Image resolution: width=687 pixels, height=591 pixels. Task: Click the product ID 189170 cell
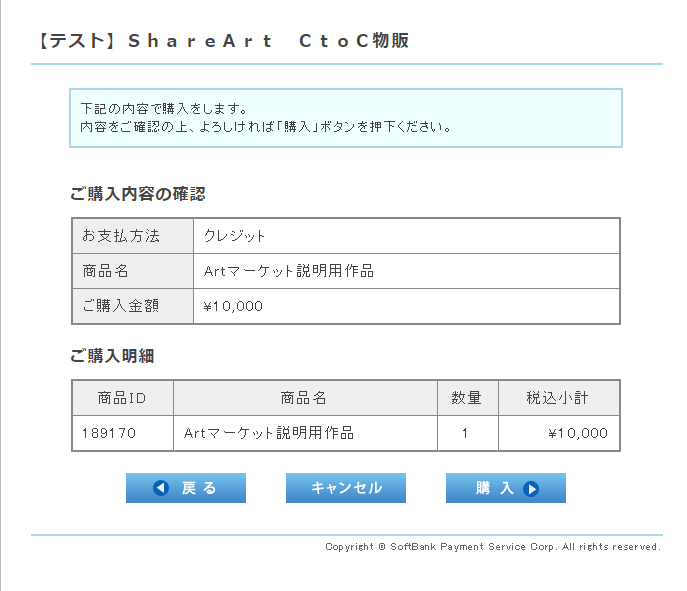tap(123, 433)
